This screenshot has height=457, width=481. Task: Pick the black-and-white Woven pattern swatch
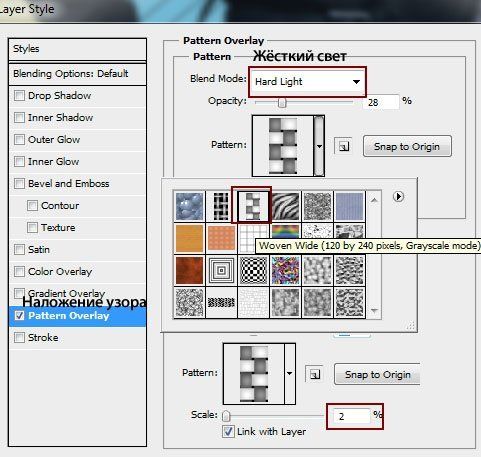(221, 206)
